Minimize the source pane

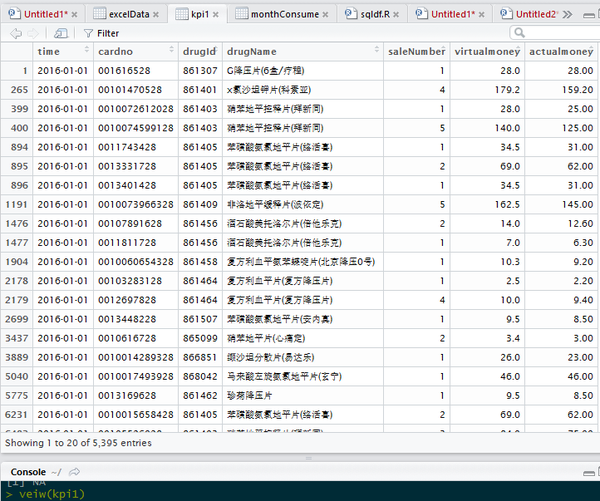pyautogui.click(x=589, y=15)
